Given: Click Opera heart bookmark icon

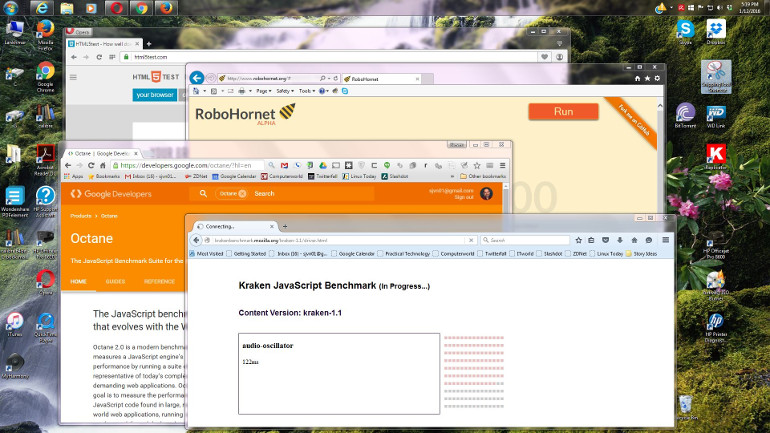Looking at the screenshot, I should click(x=545, y=57).
